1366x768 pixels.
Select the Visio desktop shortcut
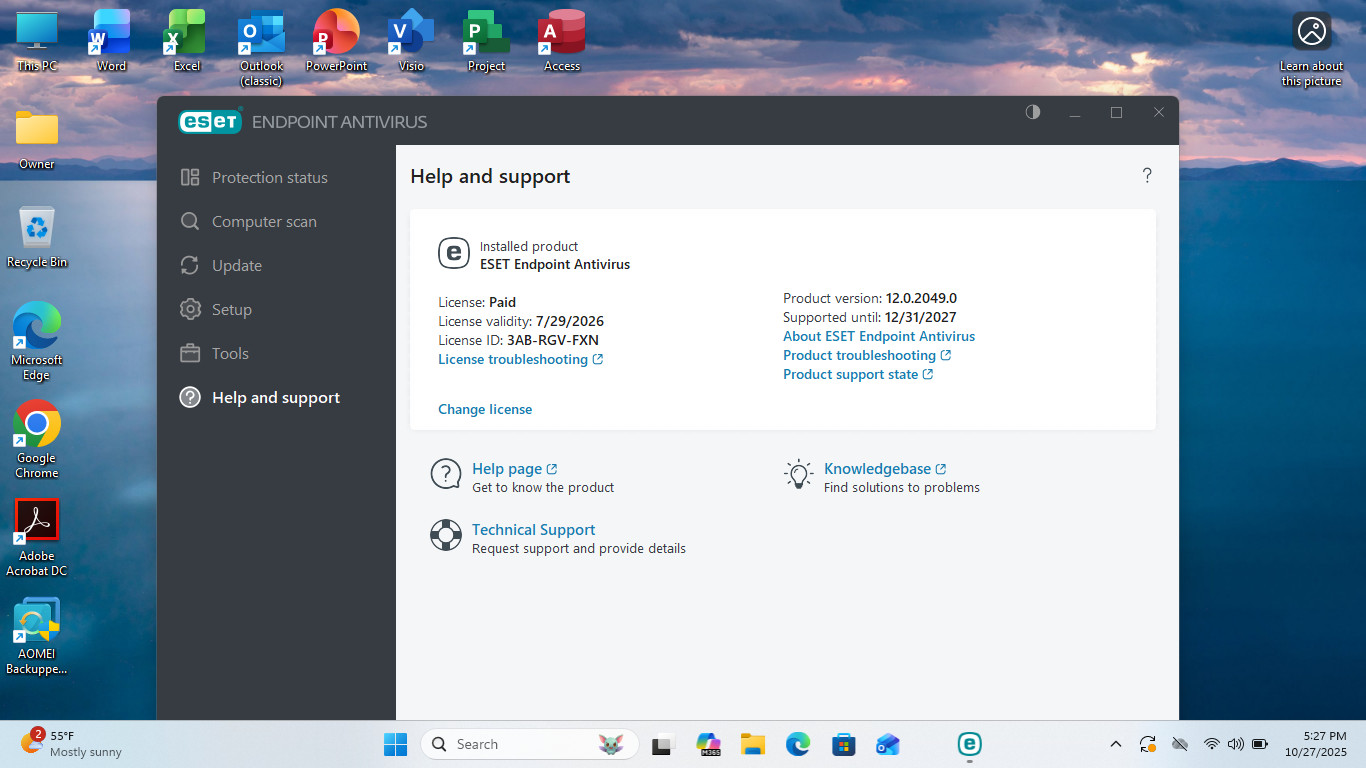(x=411, y=42)
